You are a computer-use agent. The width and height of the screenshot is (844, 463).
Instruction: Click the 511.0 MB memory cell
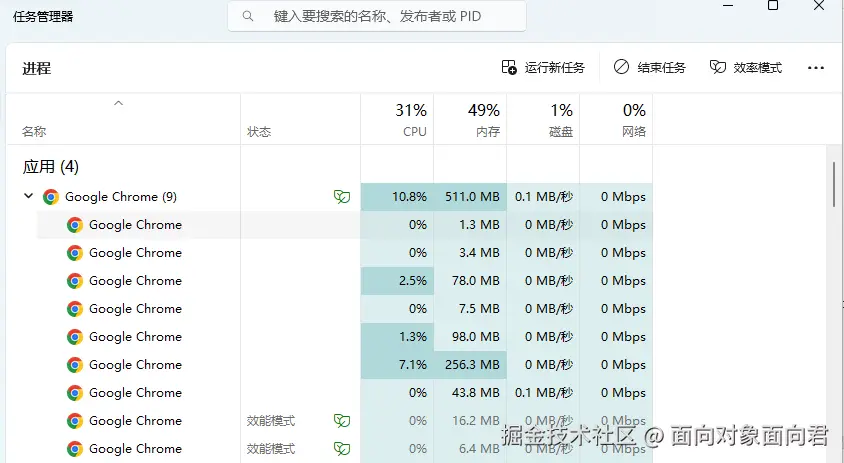click(470, 197)
